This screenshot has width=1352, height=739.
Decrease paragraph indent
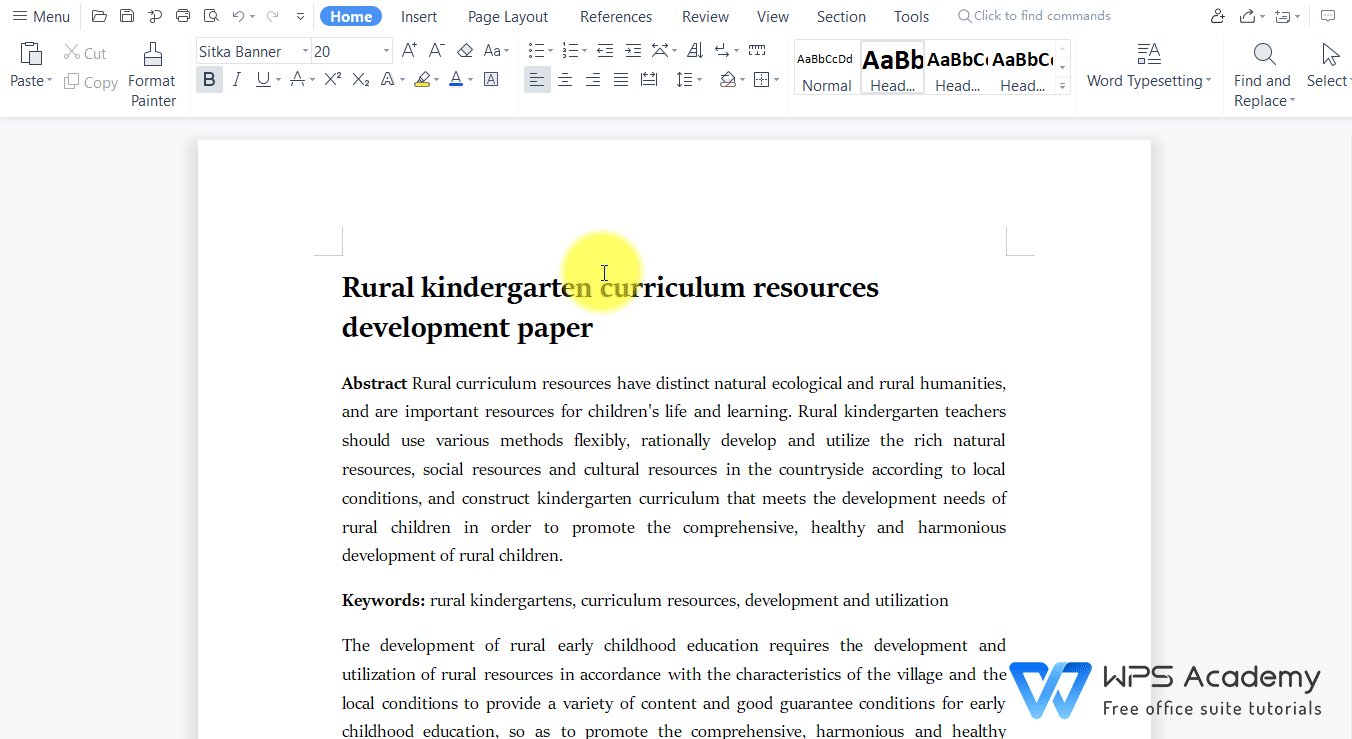[605, 51]
